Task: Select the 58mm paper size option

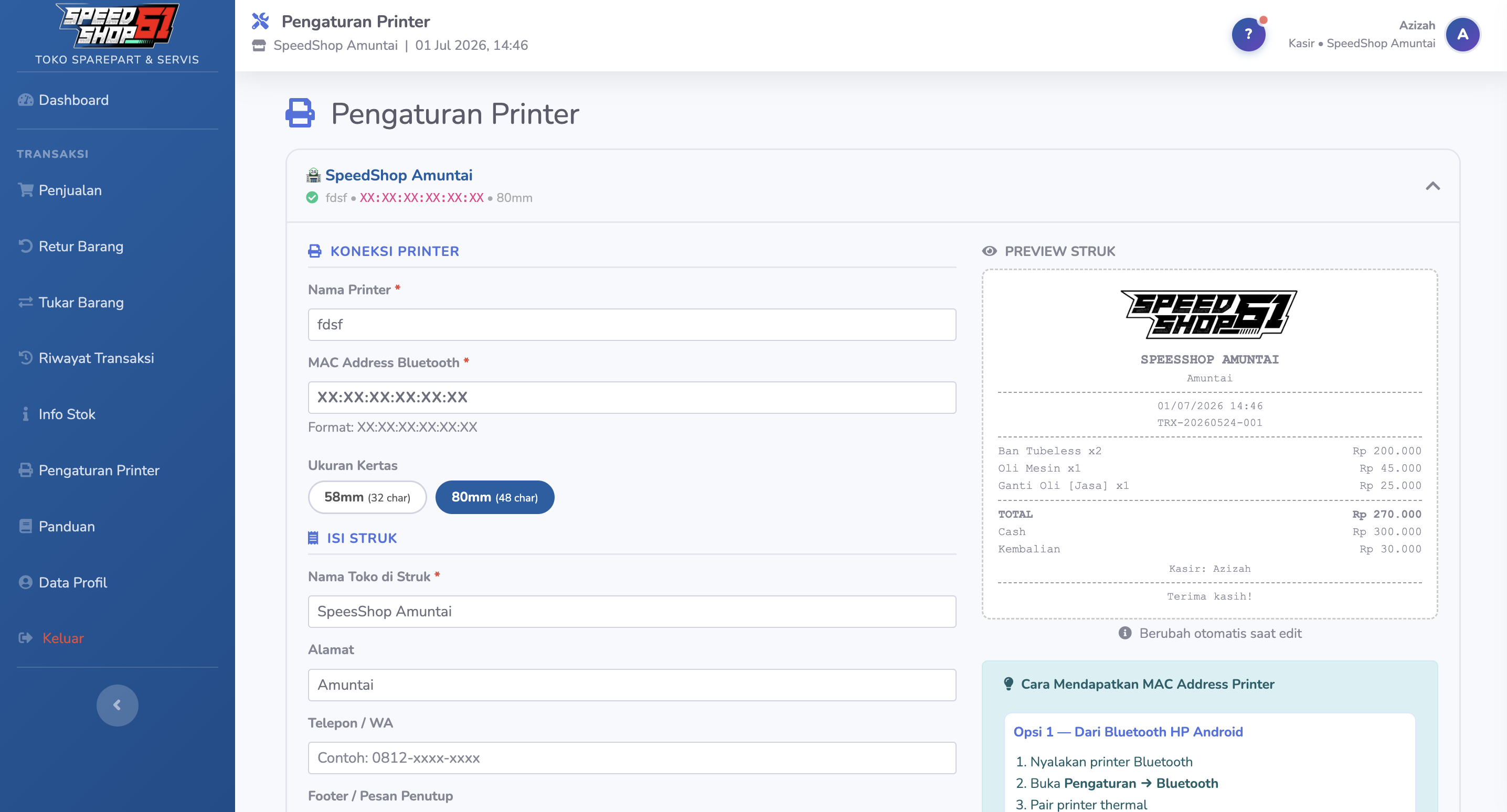Action: pyautogui.click(x=367, y=497)
